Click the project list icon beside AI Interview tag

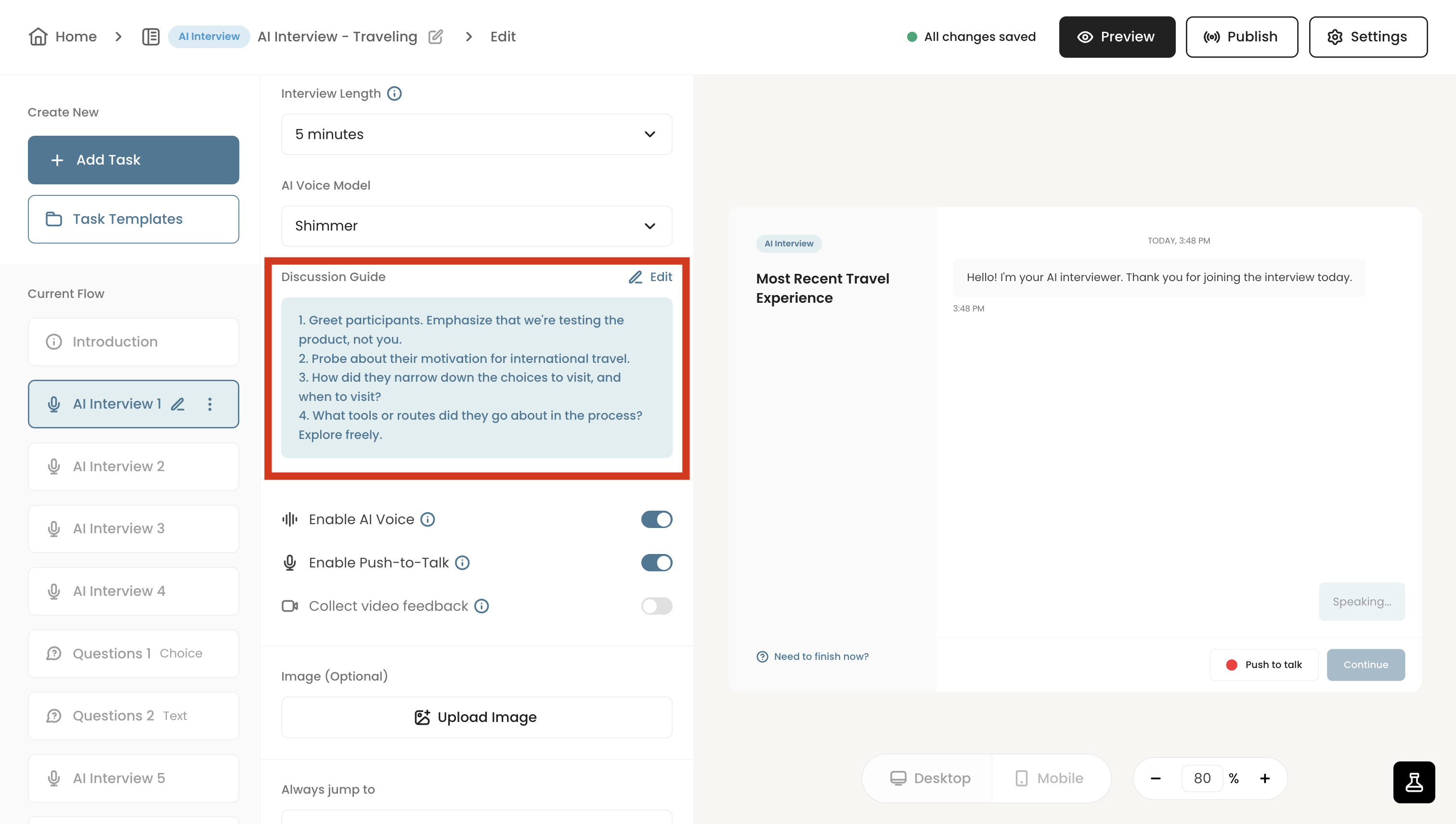point(151,37)
